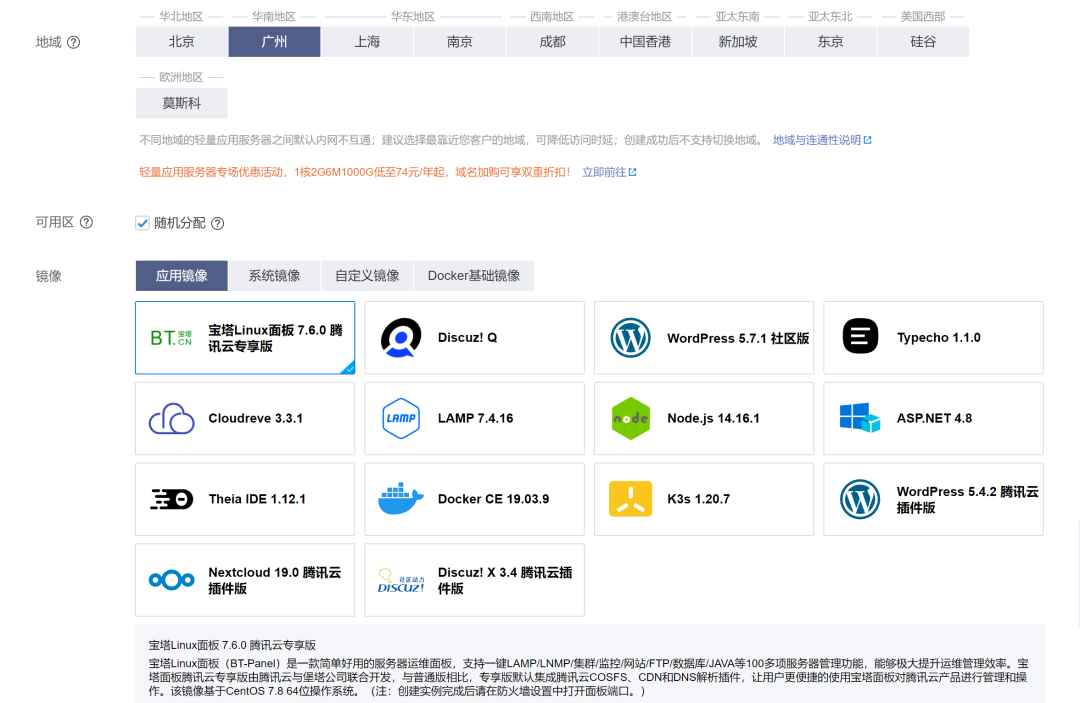Choose the Typecho 1.1.0 image name
Viewport: 1080px width, 703px height.
939,337
